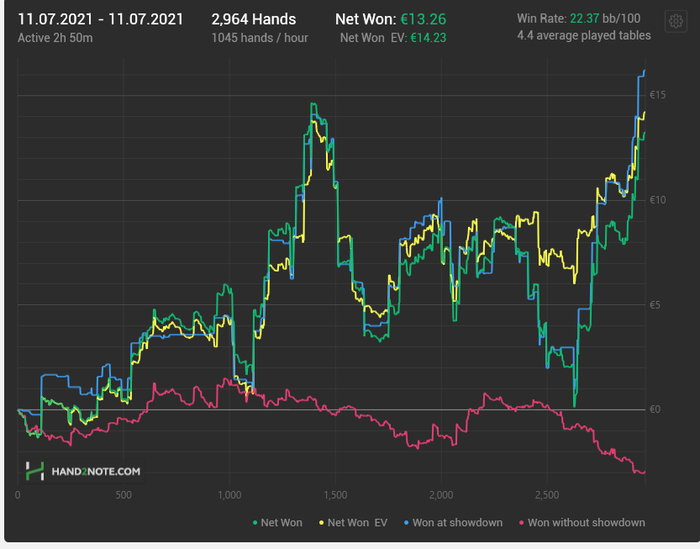The height and width of the screenshot is (549, 700).
Task: Open the graph settings gear icon
Action: pos(675,21)
